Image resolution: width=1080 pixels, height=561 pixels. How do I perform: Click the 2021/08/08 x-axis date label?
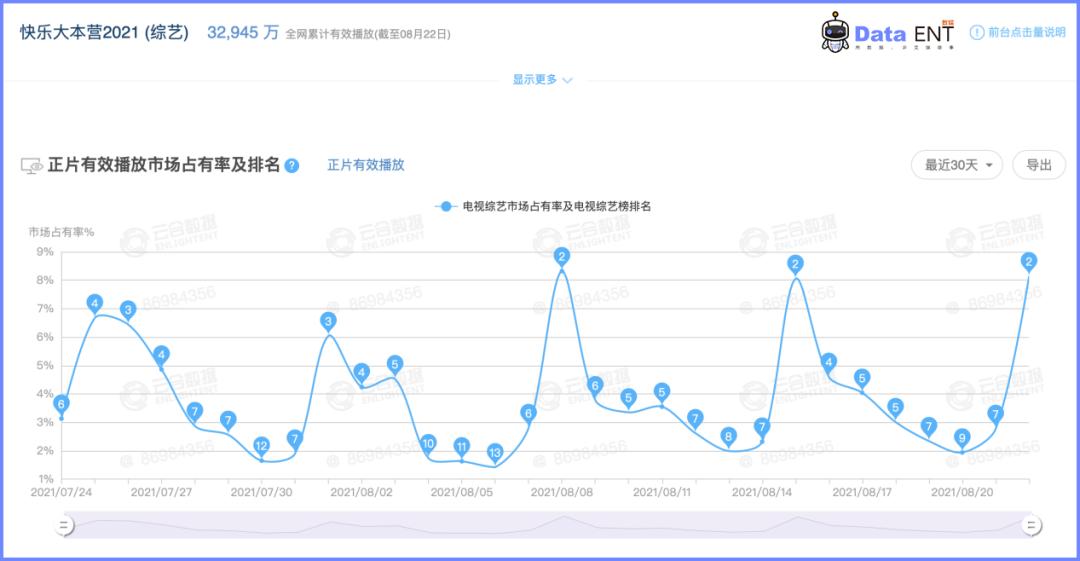pos(561,492)
